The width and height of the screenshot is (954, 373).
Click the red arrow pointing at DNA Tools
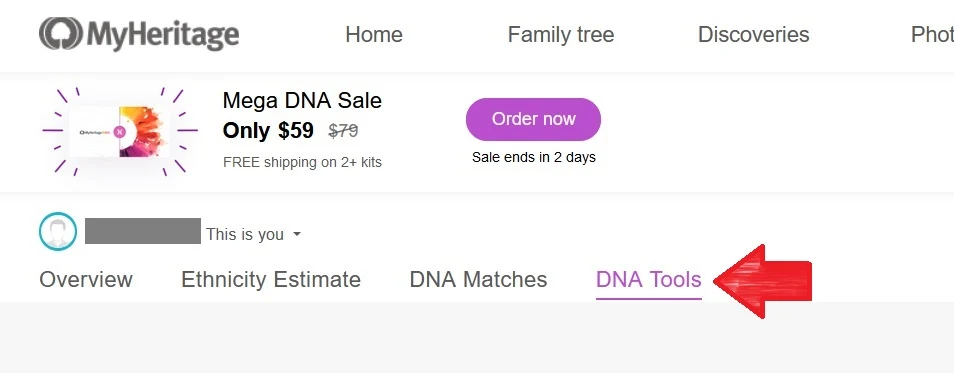(763, 281)
